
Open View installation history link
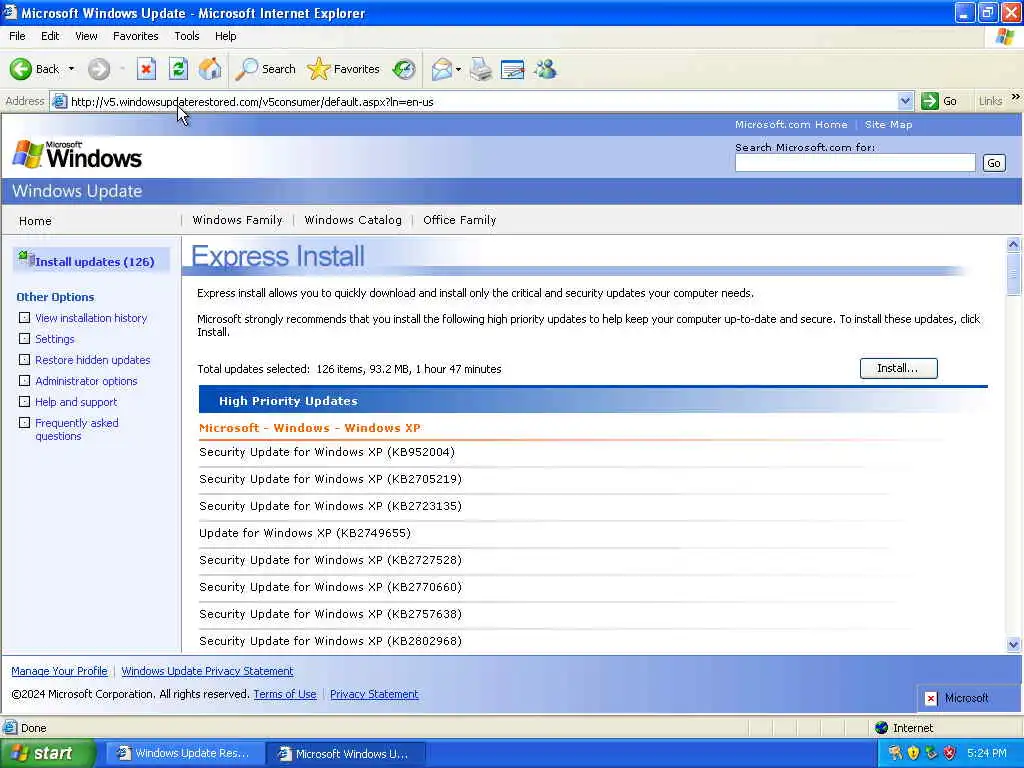tap(91, 318)
